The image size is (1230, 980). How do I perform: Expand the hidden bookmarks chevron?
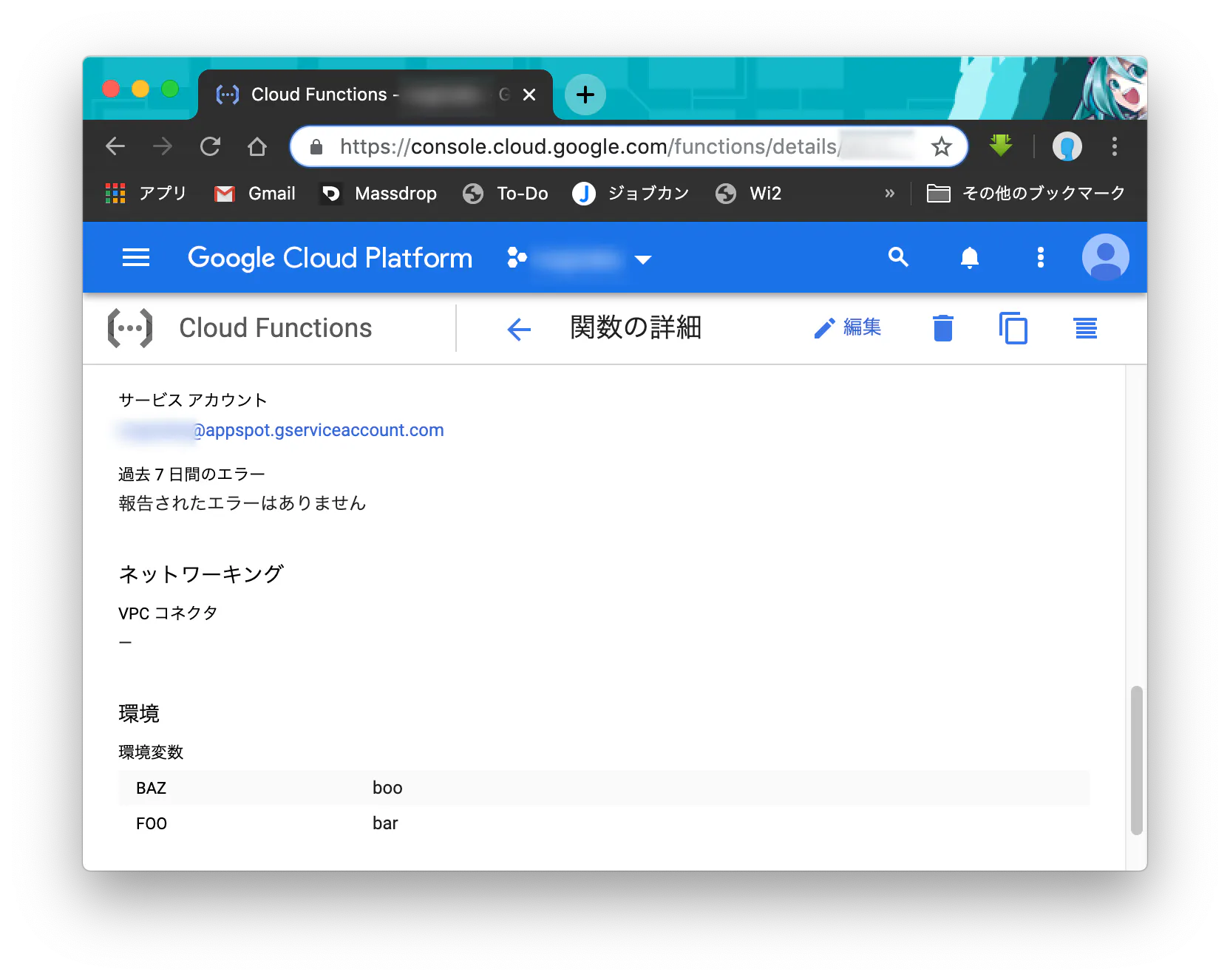coord(890,193)
